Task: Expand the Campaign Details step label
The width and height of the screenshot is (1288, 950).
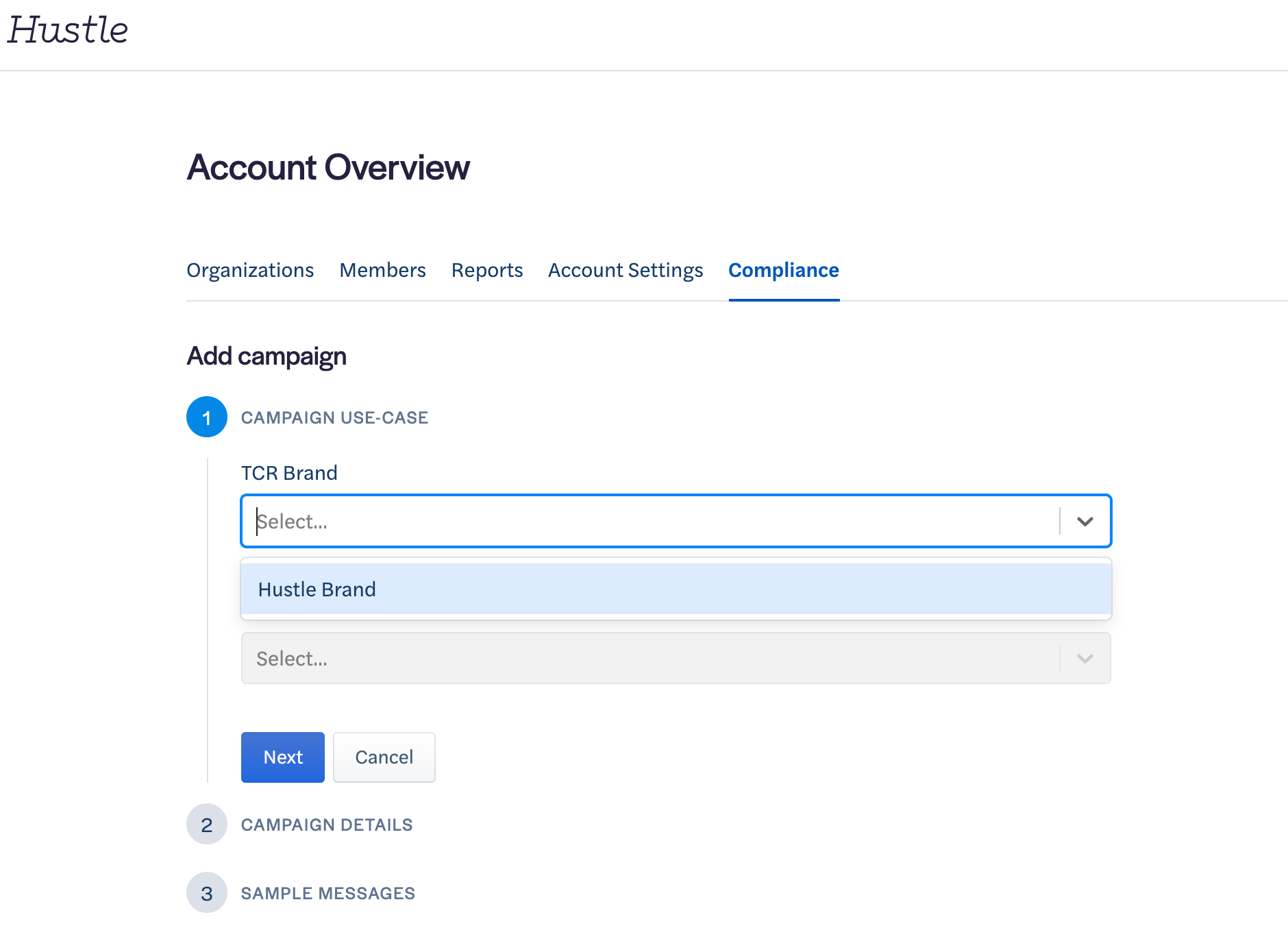Action: pos(327,825)
